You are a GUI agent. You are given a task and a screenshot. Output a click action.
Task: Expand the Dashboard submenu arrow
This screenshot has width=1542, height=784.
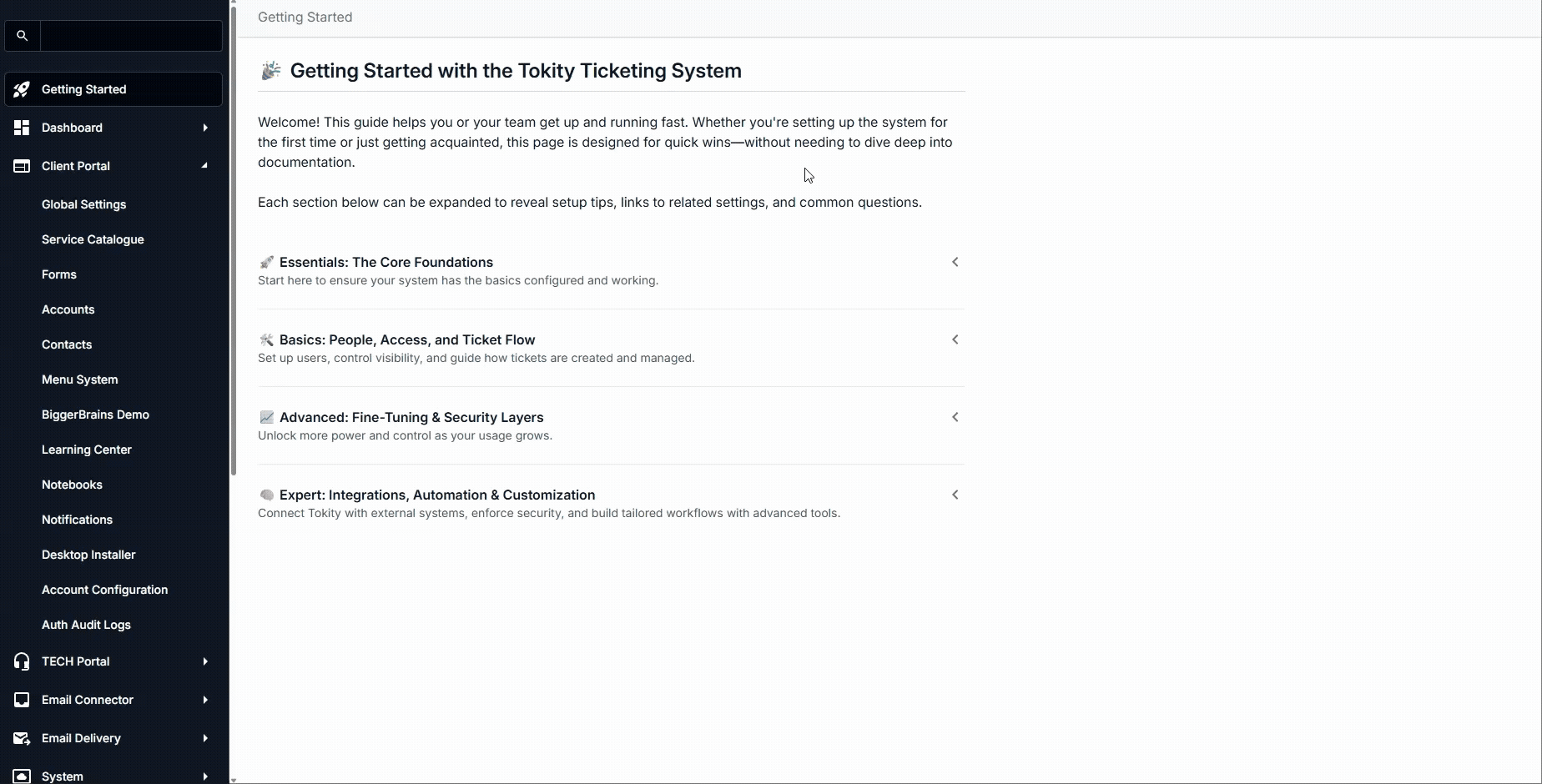pos(204,128)
